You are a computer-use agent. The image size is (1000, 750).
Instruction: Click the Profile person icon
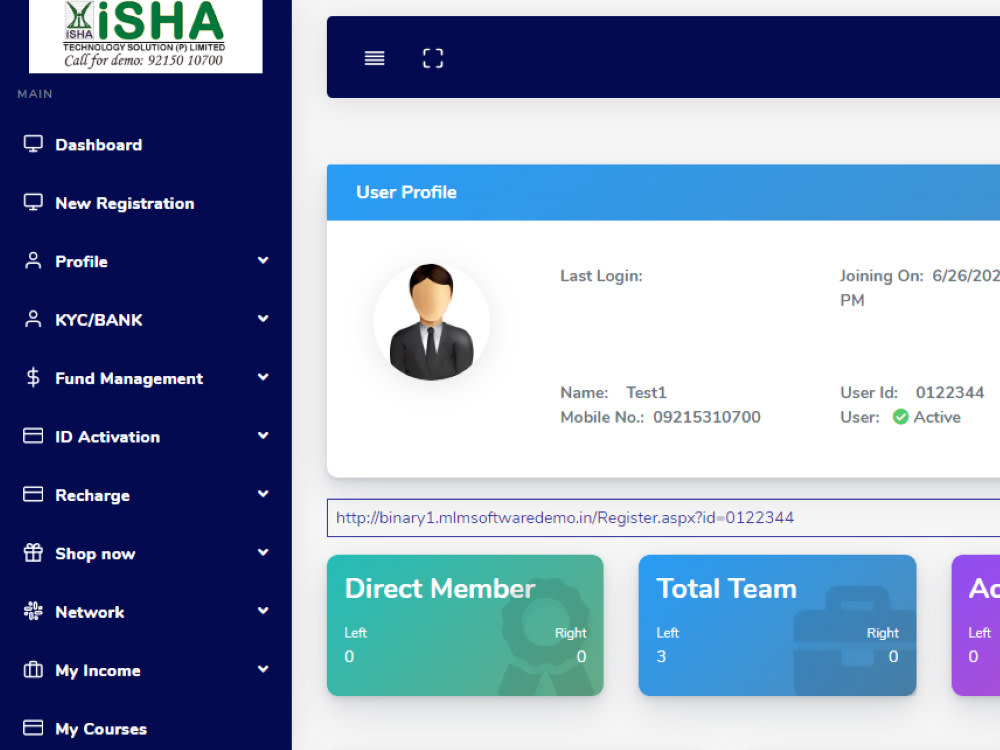33,261
